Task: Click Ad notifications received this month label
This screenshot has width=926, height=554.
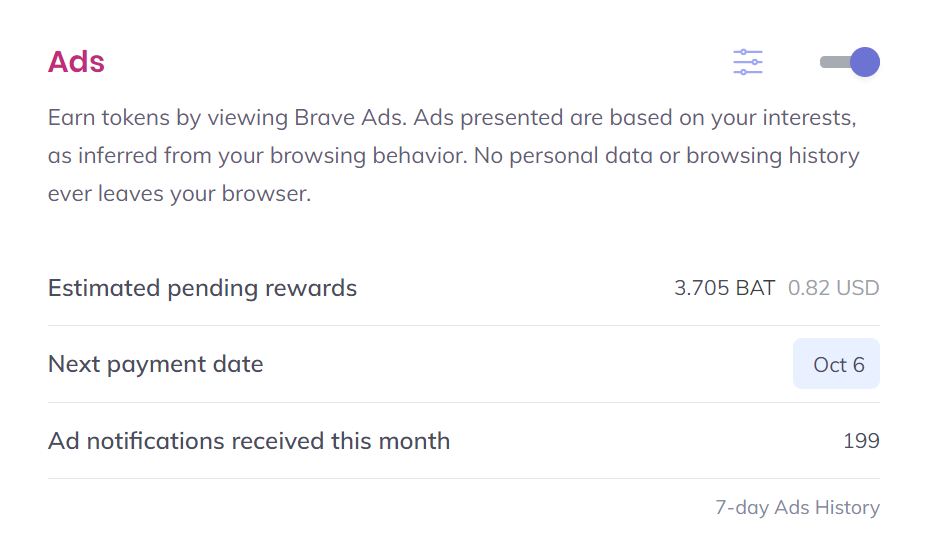Action: pyautogui.click(x=249, y=441)
